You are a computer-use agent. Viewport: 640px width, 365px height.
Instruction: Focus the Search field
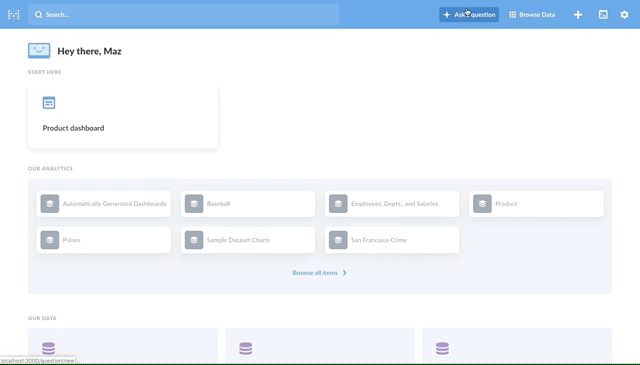184,15
